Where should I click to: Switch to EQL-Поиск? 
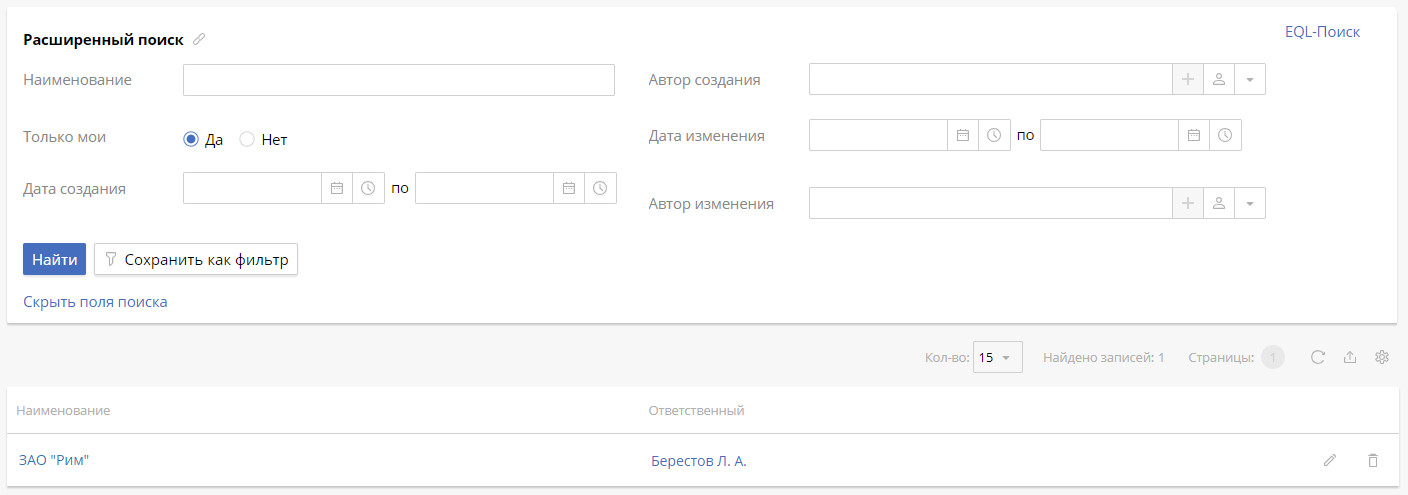click(x=1322, y=32)
